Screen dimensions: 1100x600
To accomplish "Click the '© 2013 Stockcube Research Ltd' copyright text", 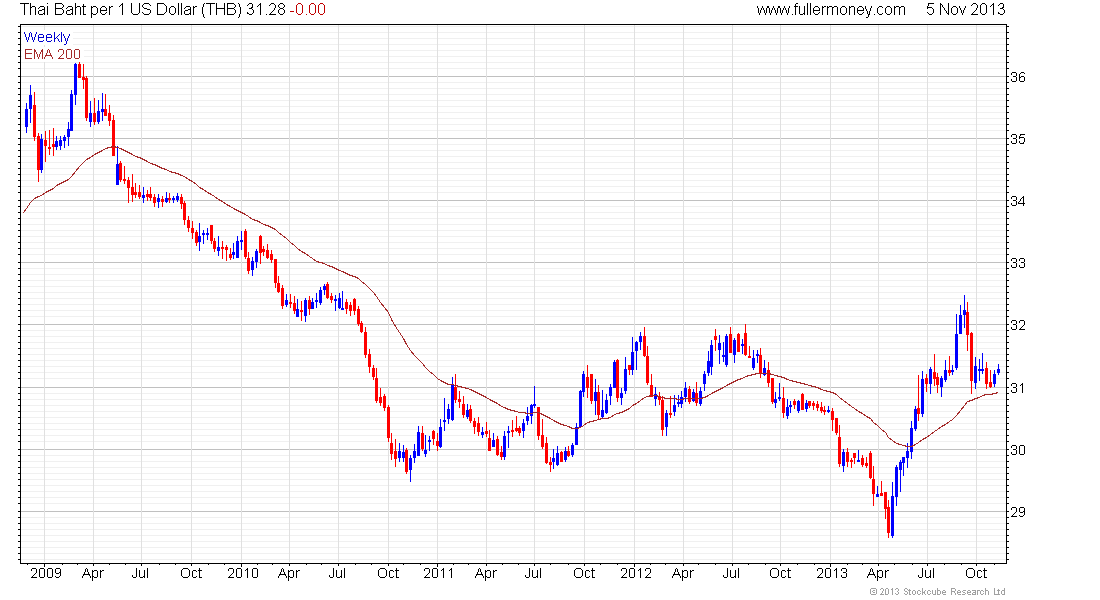I will pyautogui.click(x=937, y=592).
